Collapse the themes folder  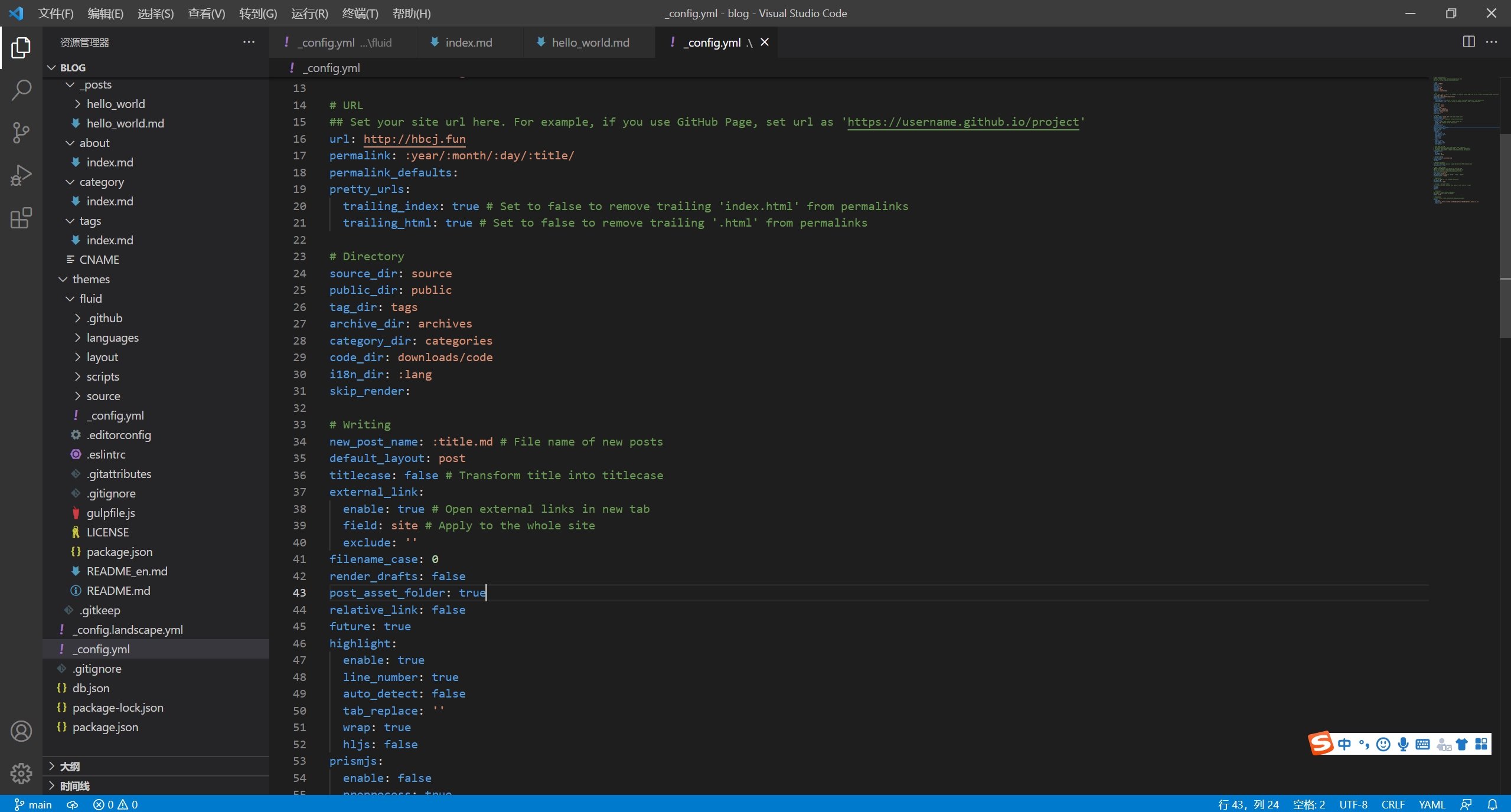pos(155,279)
